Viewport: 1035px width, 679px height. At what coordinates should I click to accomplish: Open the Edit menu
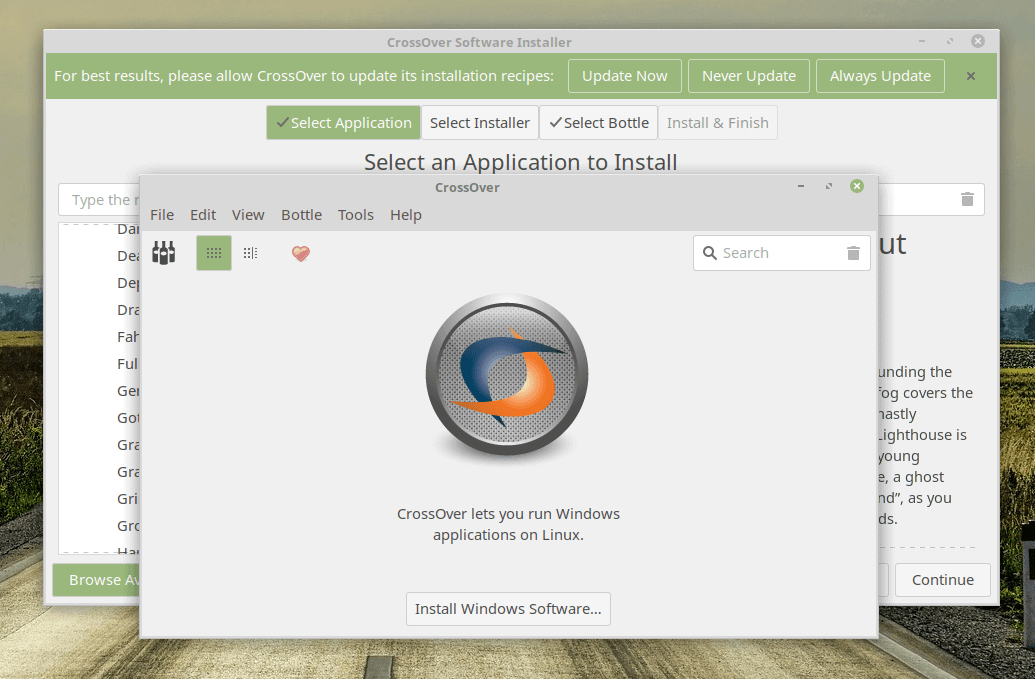pos(203,215)
